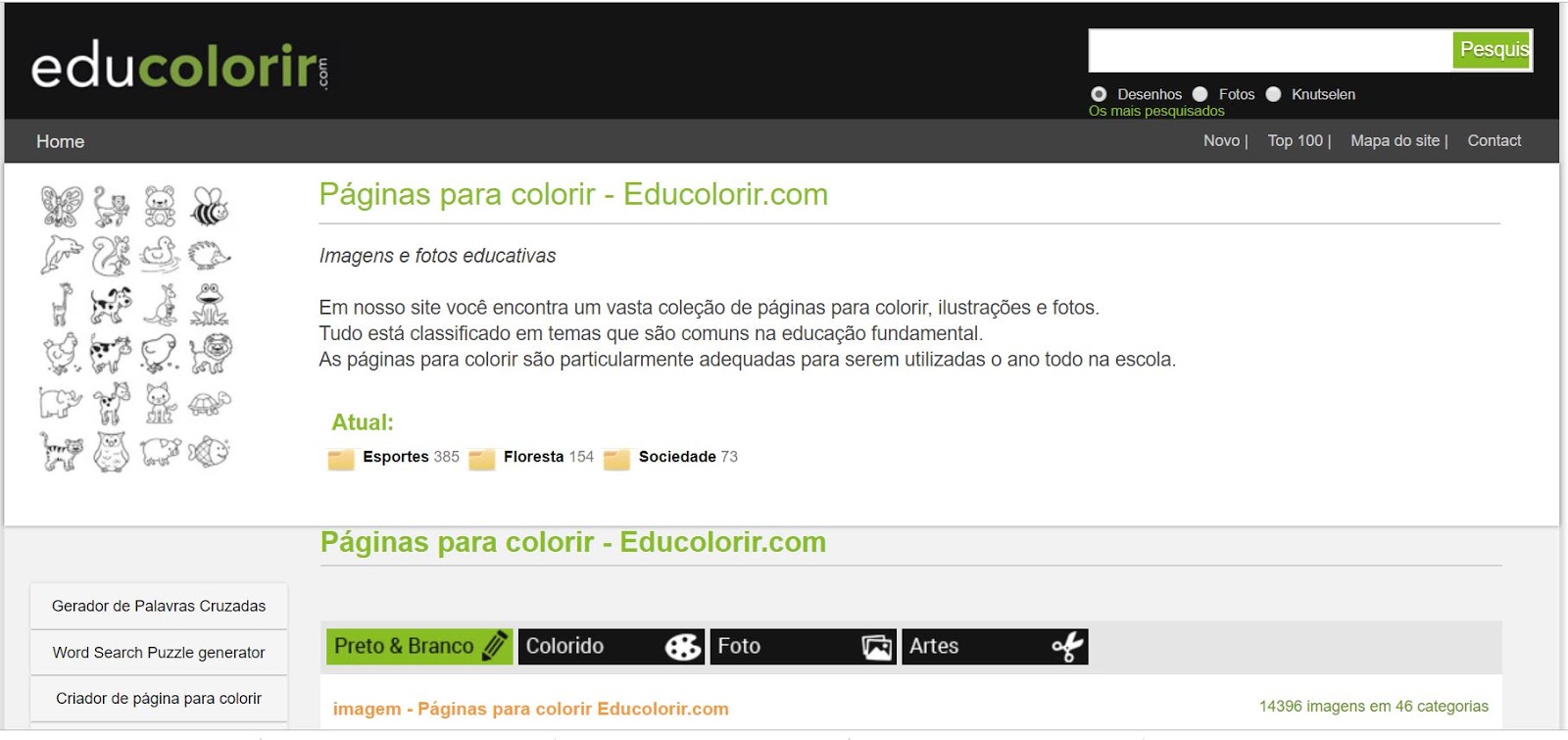The width and height of the screenshot is (1568, 740).
Task: Click the "Atual:" heading
Action: click(x=363, y=422)
